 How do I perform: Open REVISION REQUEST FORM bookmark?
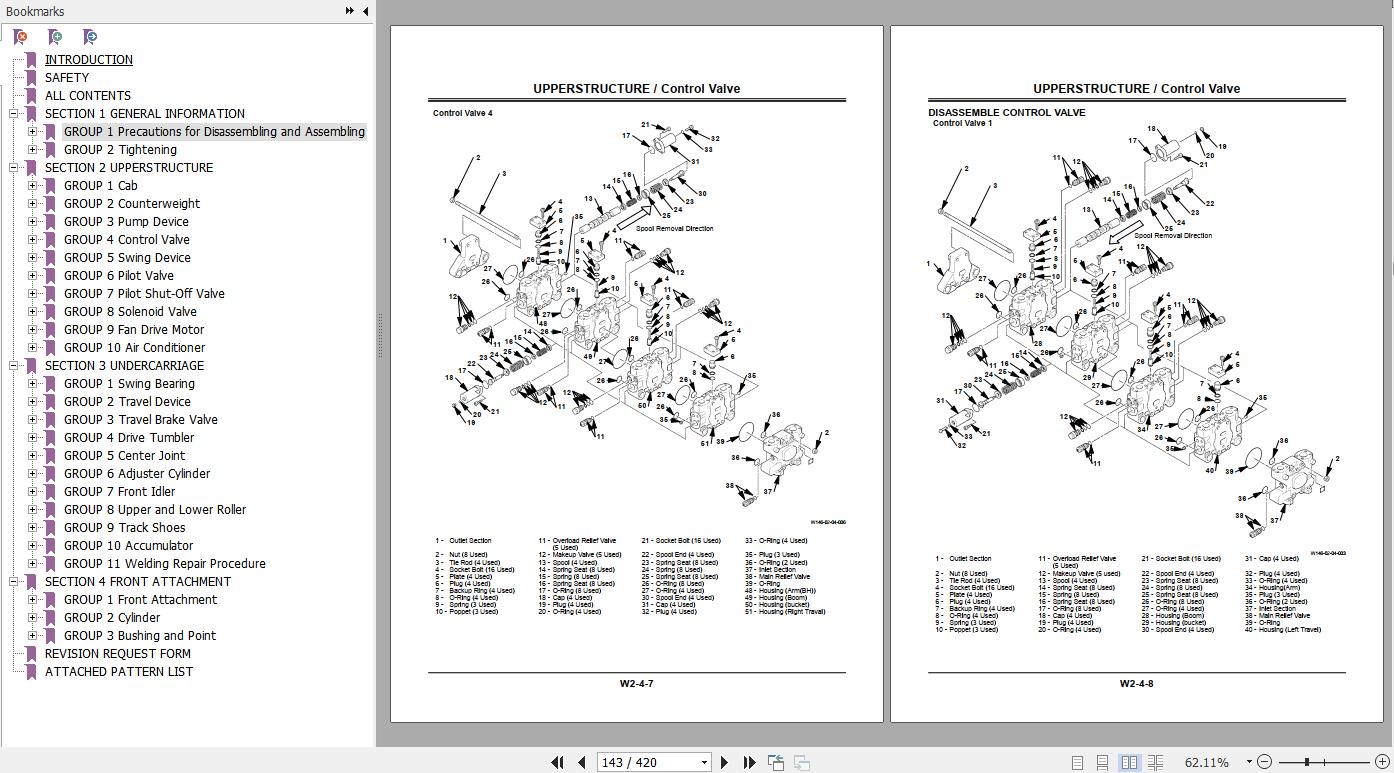pyautogui.click(x=117, y=653)
